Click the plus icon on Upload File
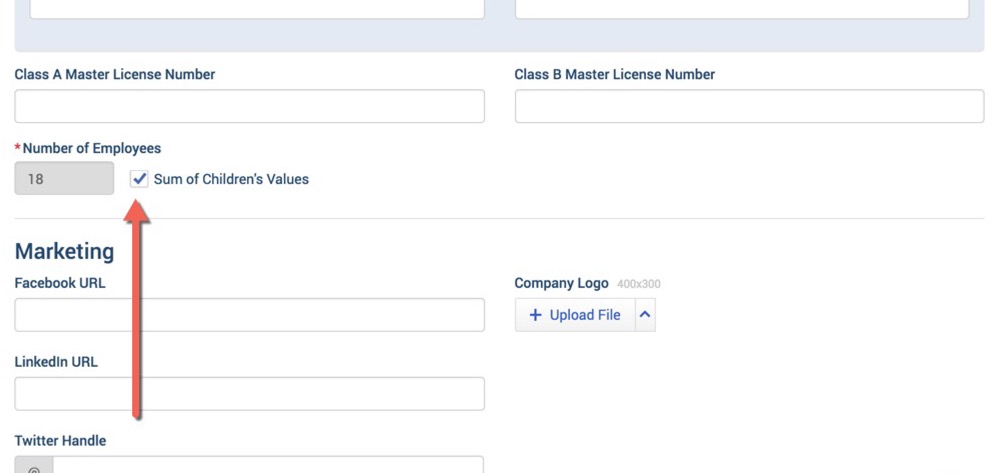 click(535, 315)
